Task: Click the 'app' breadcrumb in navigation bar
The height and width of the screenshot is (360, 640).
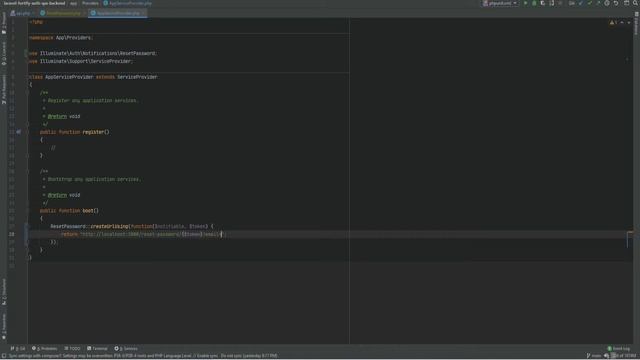Action: pos(73,3)
